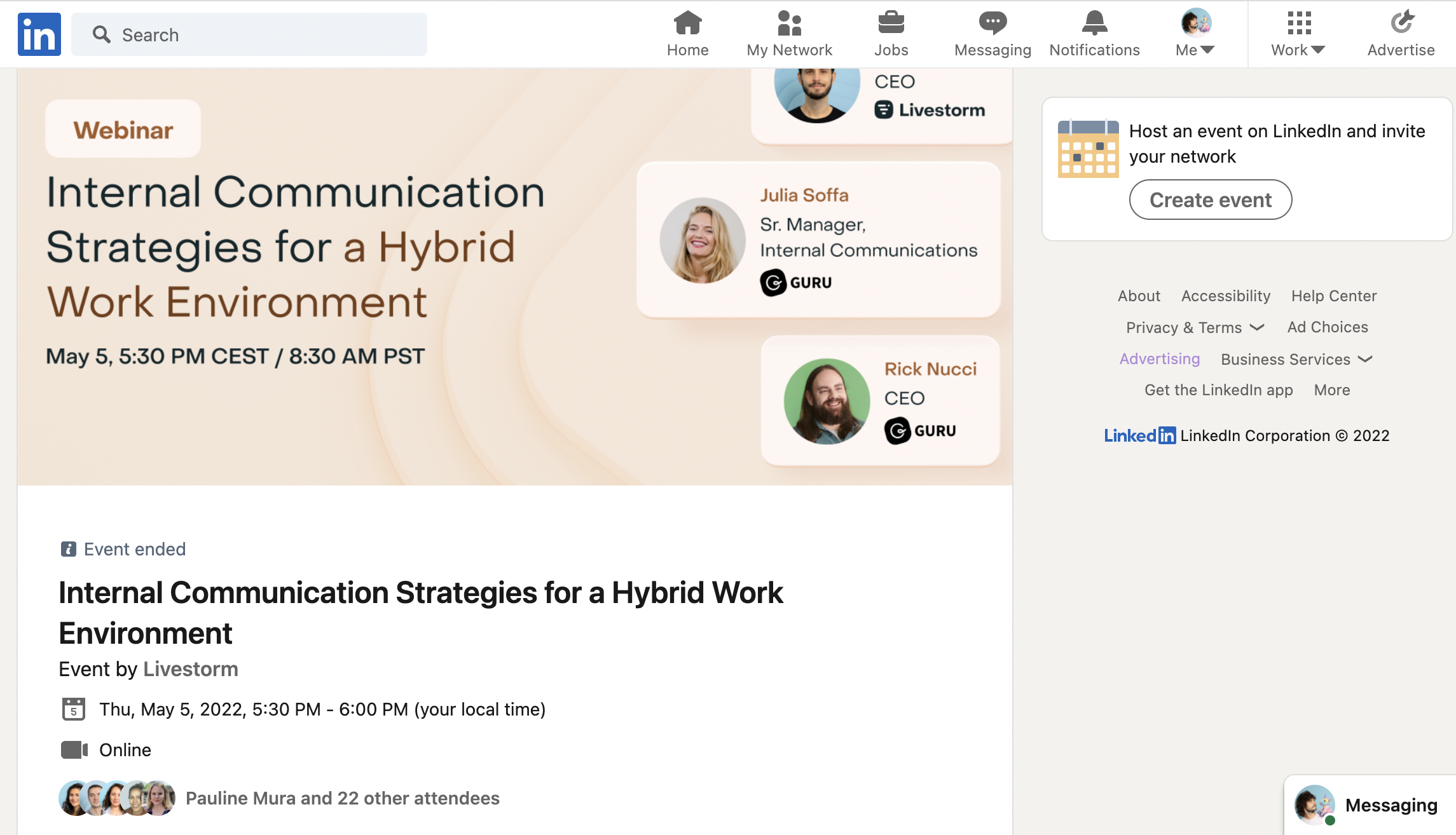Expand the Business Services menu

1297,359
